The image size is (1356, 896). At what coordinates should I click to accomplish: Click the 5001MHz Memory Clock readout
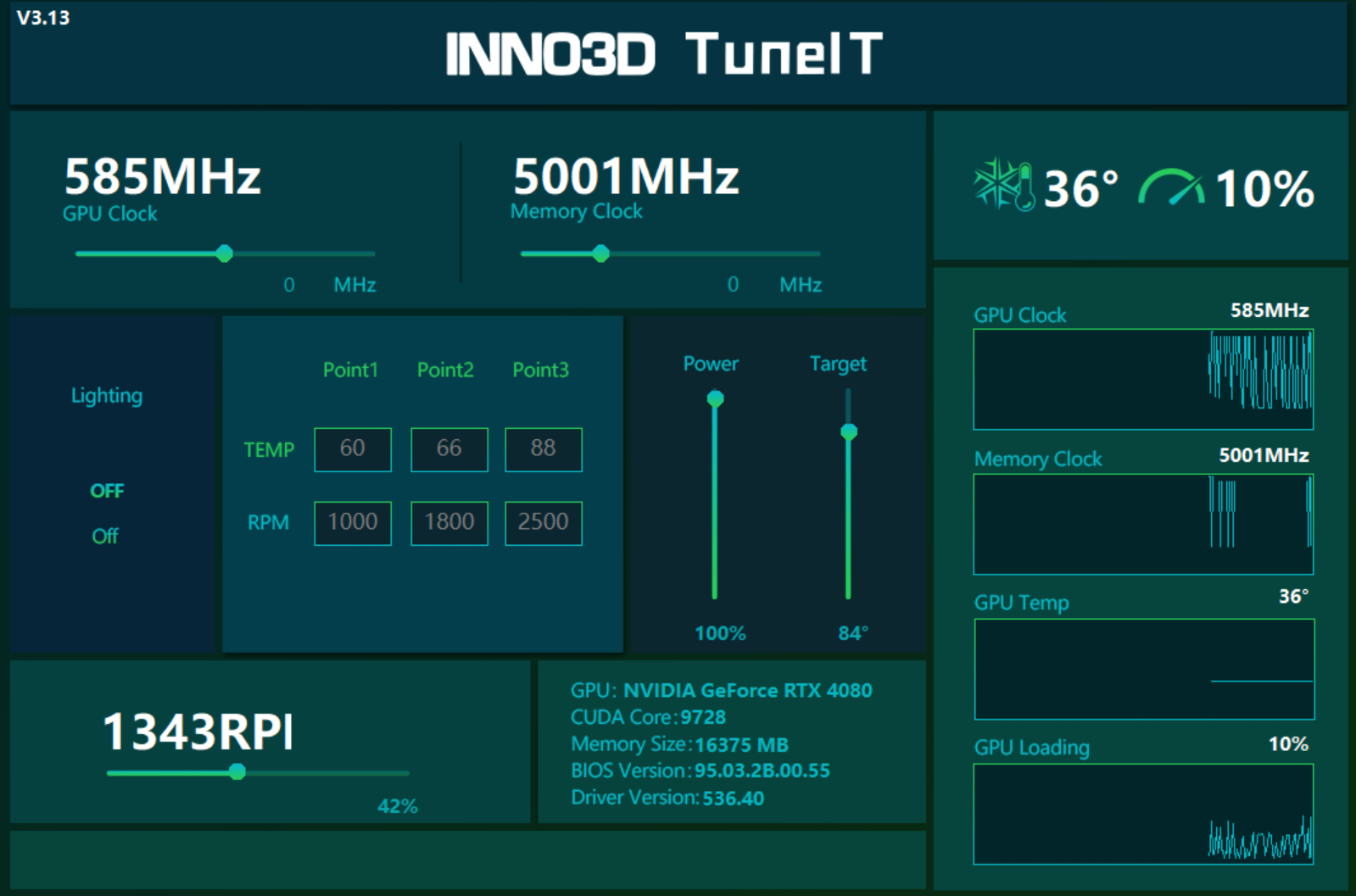[x=626, y=176]
